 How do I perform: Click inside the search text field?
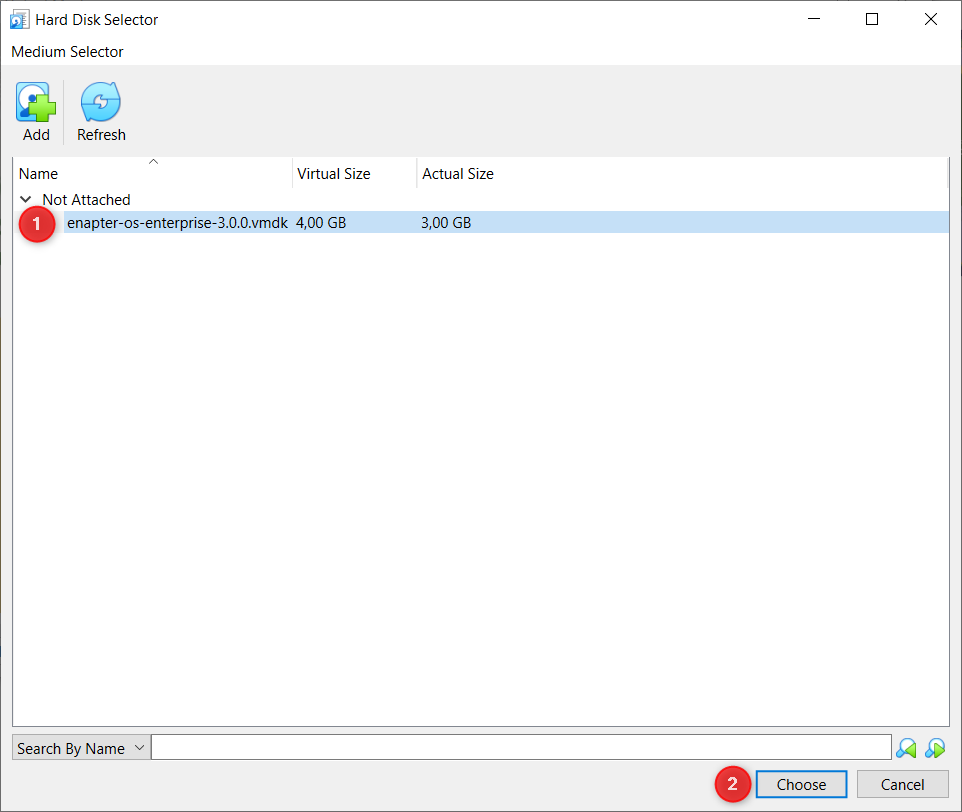pos(520,746)
